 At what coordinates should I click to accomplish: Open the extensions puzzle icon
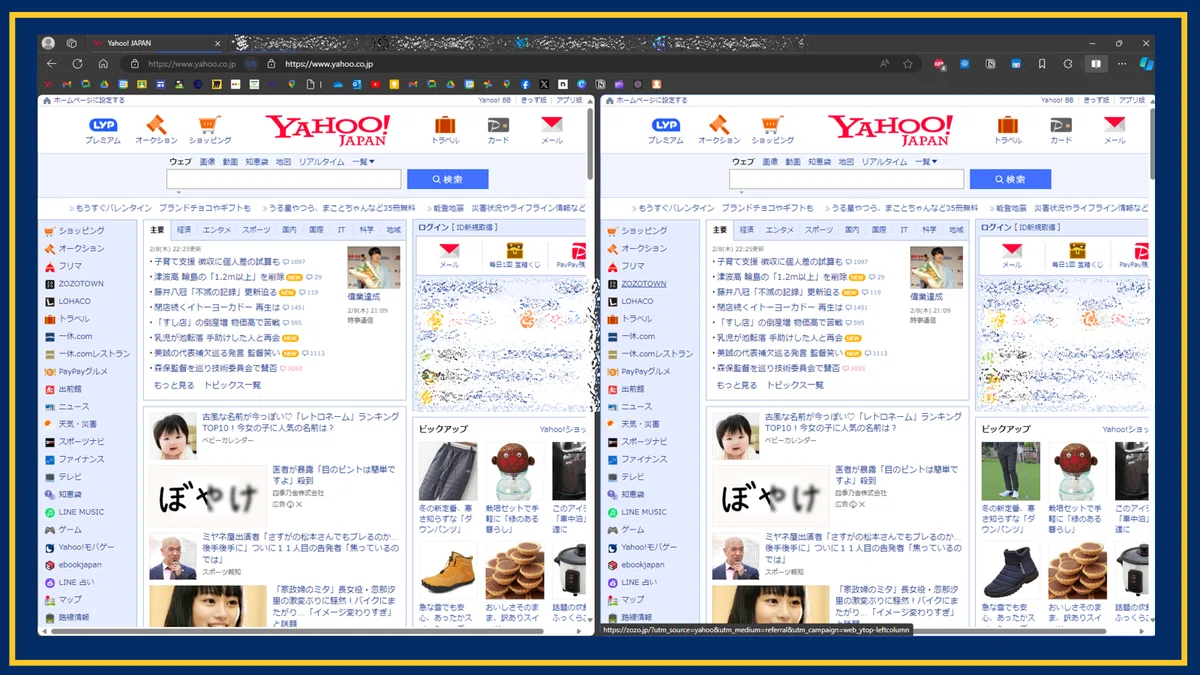point(1068,64)
